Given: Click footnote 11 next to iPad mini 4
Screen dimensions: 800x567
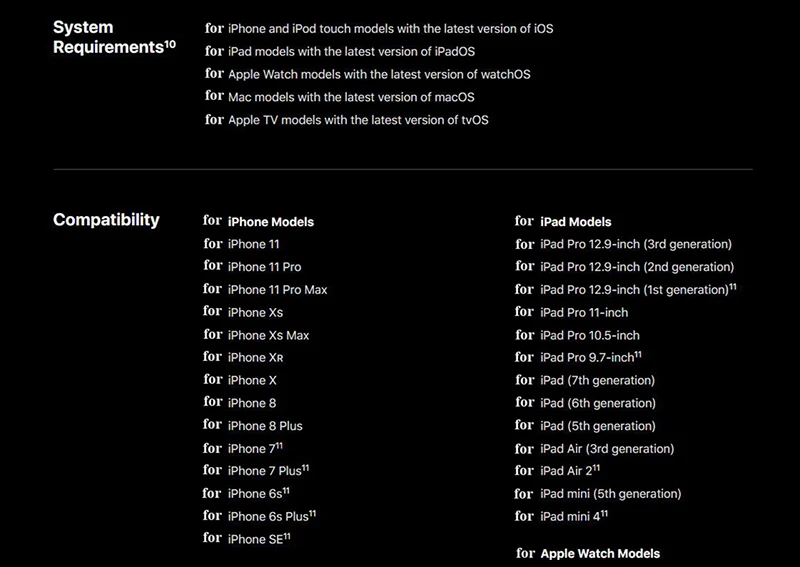Looking at the screenshot, I should 604,513.
